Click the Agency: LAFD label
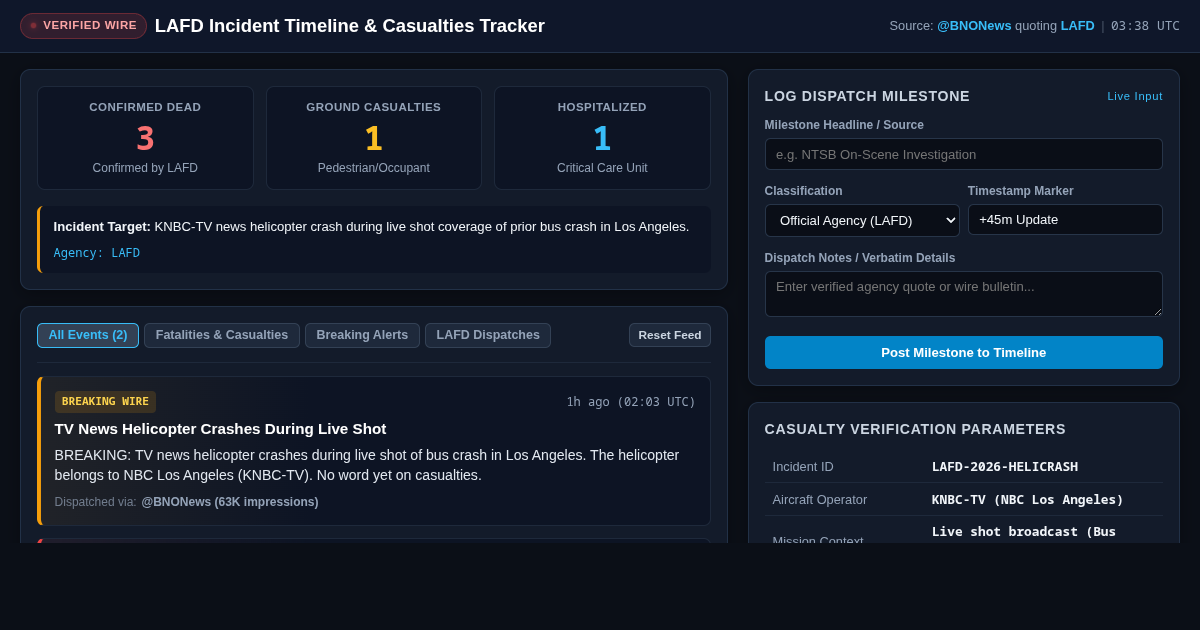This screenshot has height=630, width=1200. pyautogui.click(x=97, y=253)
